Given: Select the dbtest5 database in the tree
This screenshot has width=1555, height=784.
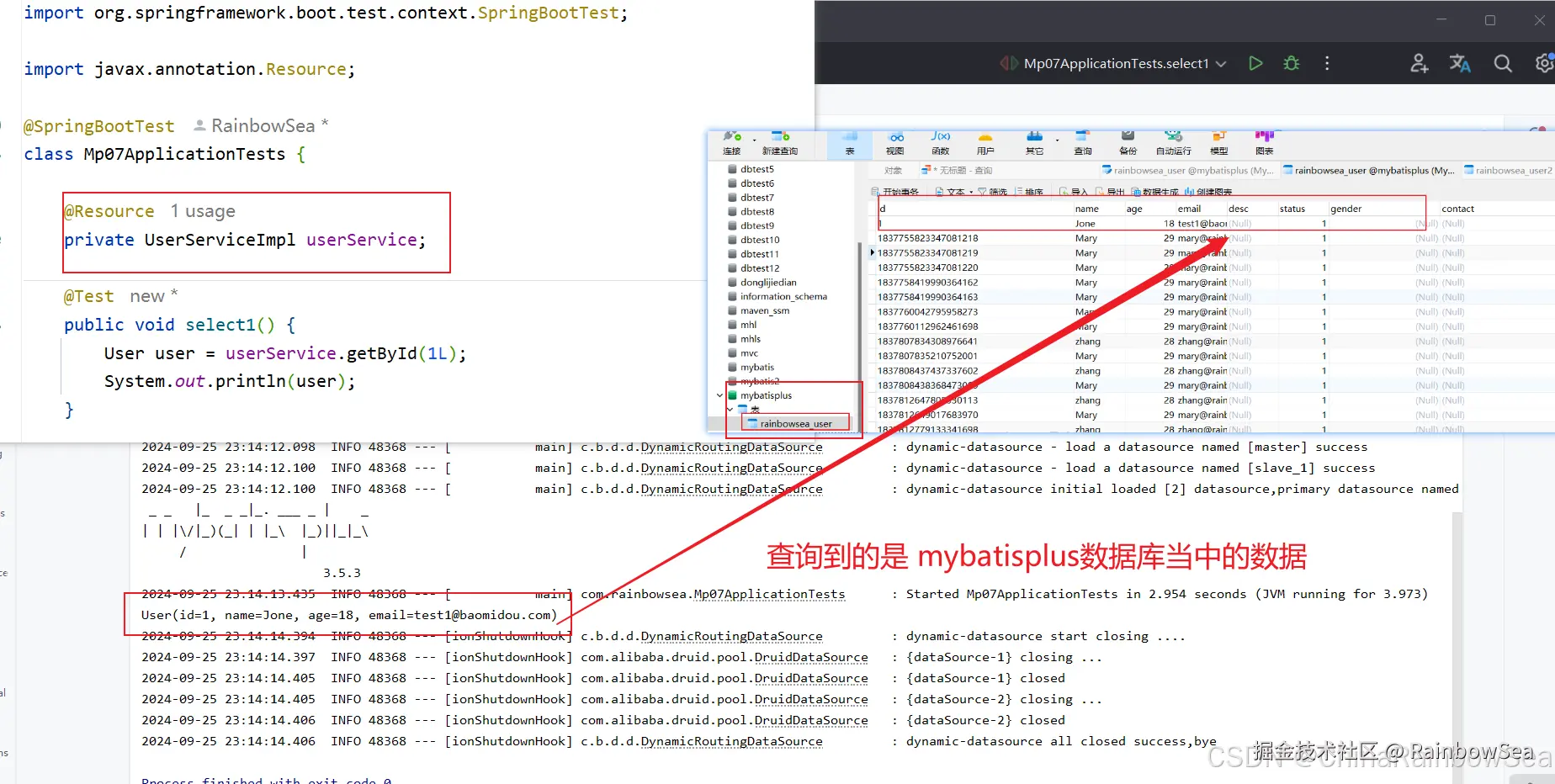Looking at the screenshot, I should [x=757, y=169].
